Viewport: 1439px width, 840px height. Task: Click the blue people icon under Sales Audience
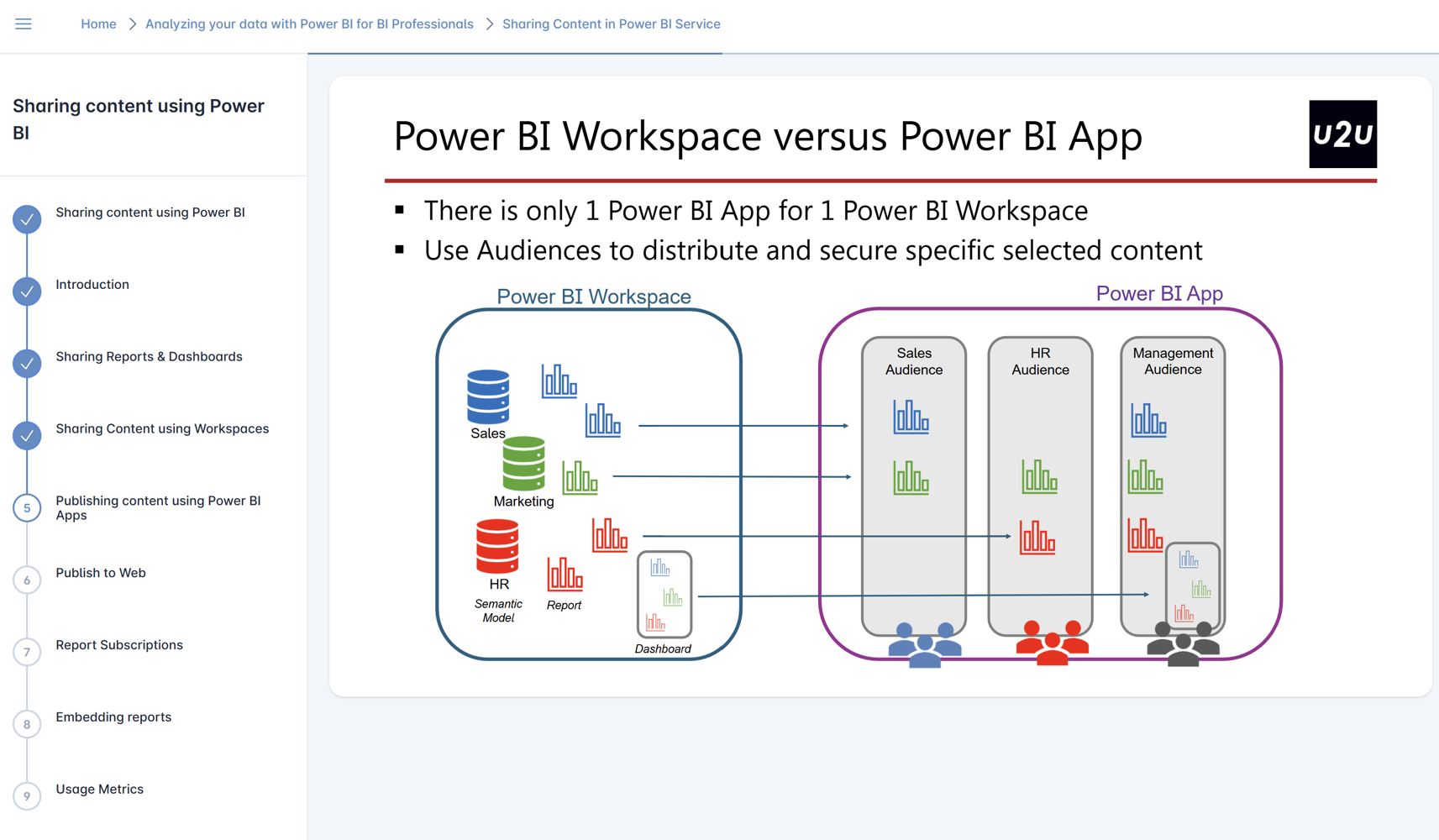click(x=925, y=645)
